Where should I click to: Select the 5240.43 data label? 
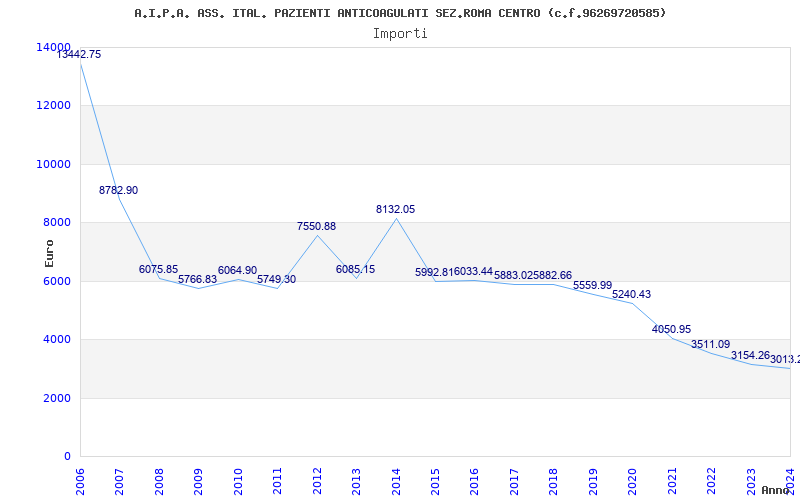[x=632, y=294]
